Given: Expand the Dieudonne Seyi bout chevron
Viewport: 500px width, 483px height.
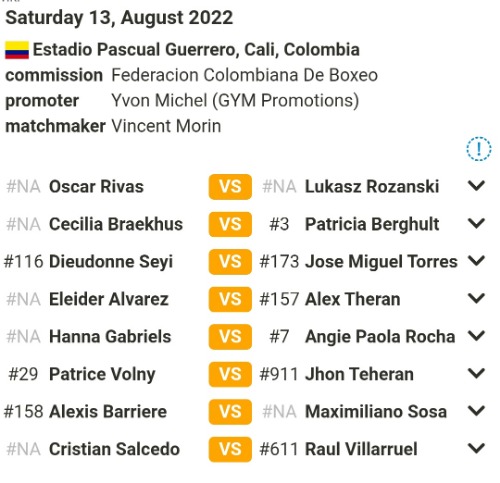Looking at the screenshot, I should click(476, 261).
